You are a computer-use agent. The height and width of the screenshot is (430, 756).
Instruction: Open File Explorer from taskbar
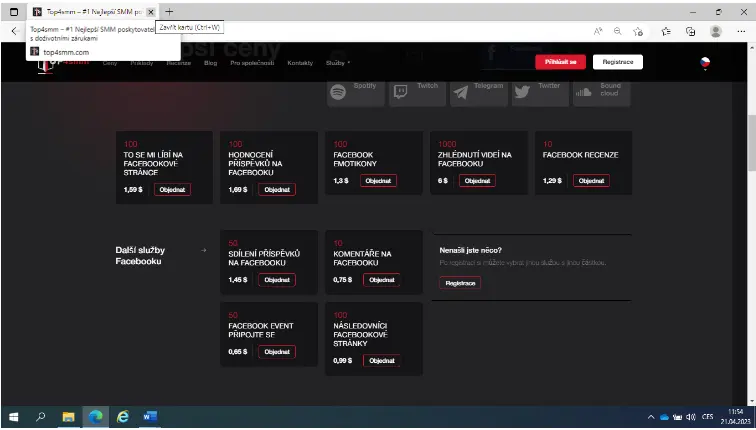point(68,417)
